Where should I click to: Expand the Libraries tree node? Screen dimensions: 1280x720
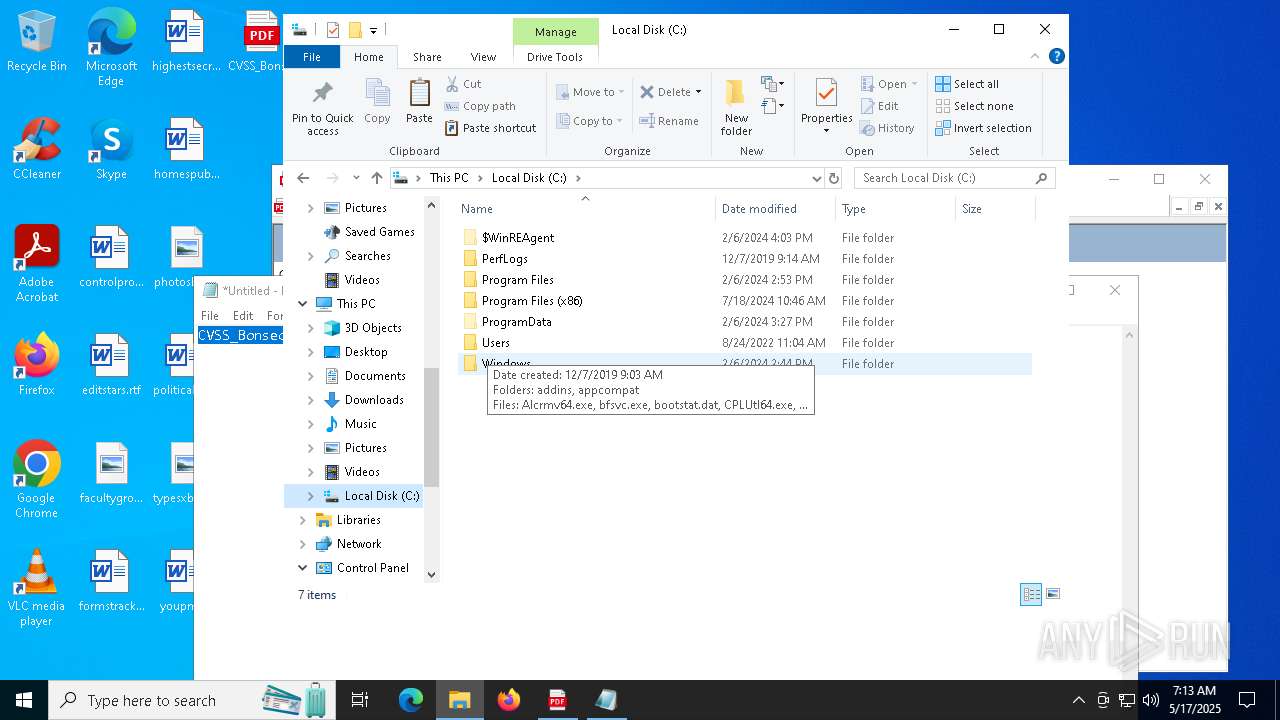(303, 520)
